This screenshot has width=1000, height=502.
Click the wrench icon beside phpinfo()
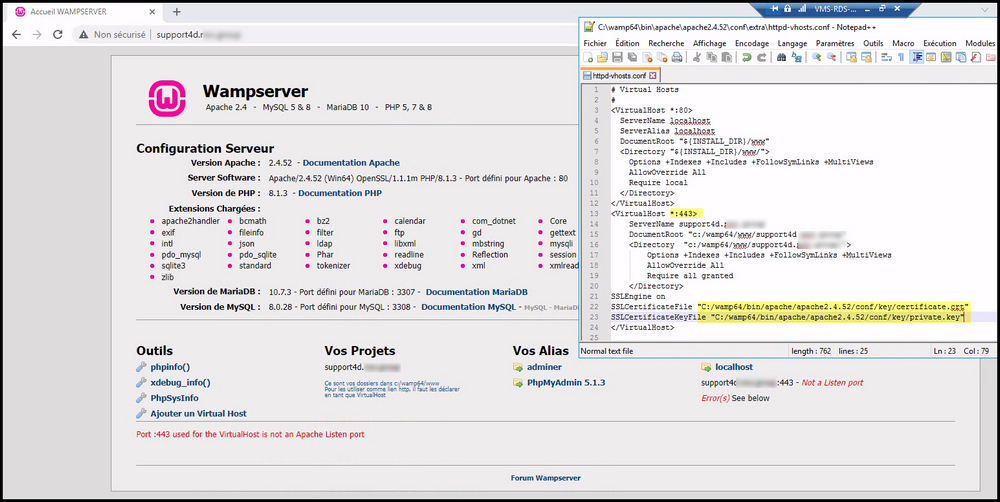pyautogui.click(x=142, y=367)
